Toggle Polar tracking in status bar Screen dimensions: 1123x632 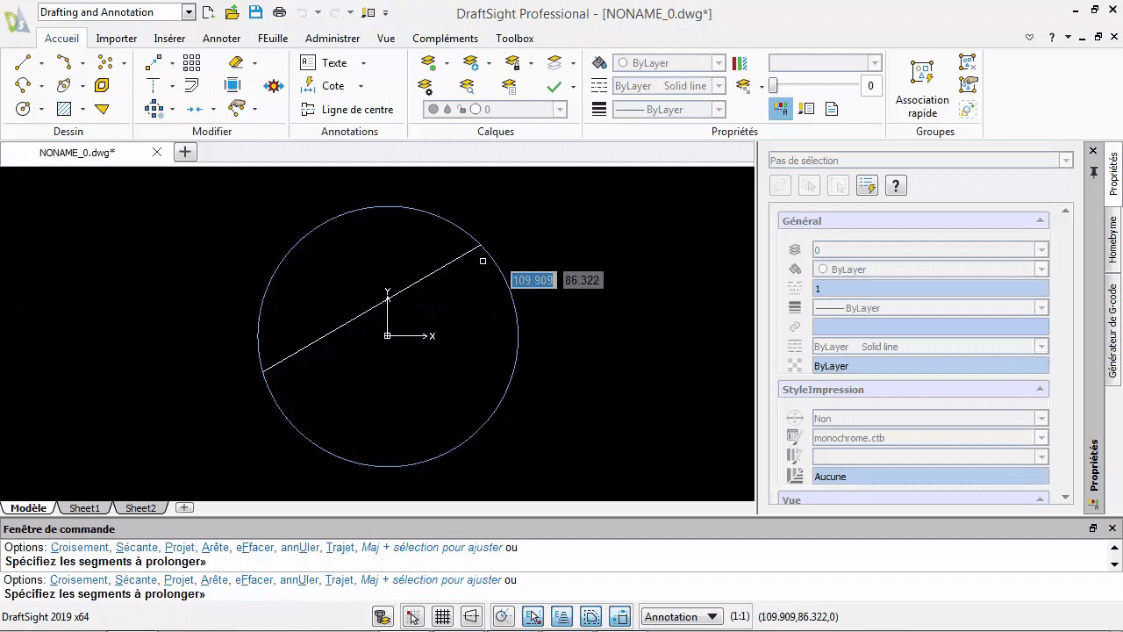(503, 616)
